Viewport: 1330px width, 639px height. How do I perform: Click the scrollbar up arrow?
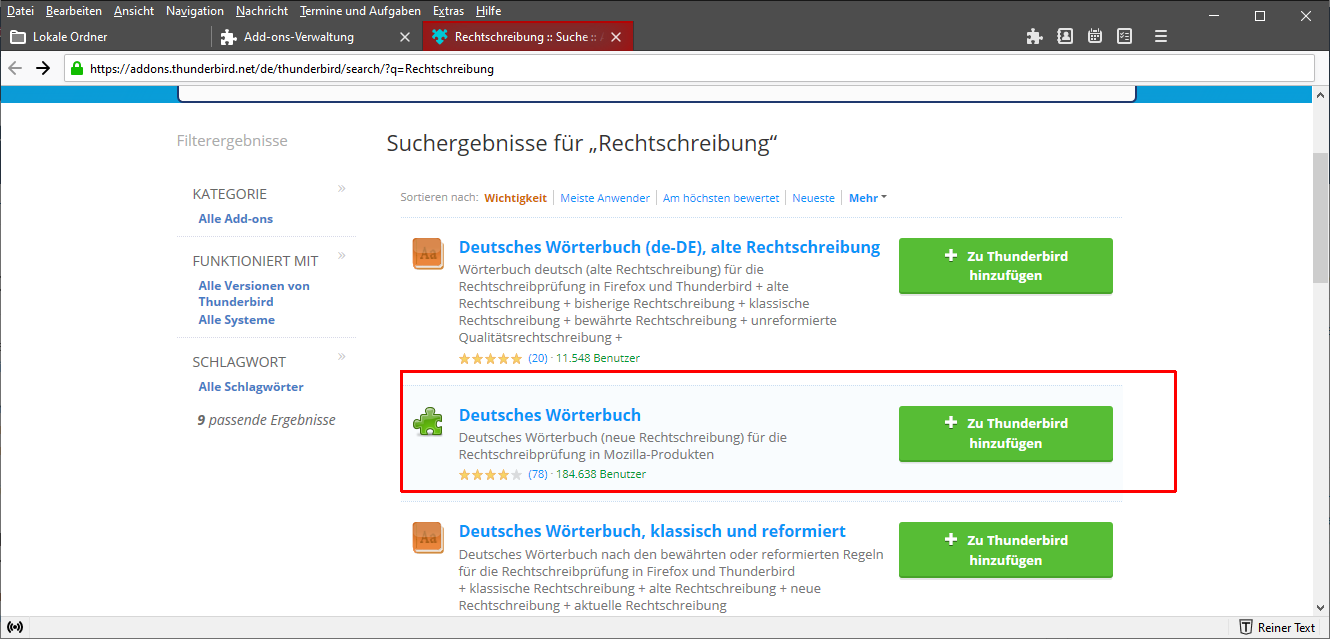pos(1320,95)
